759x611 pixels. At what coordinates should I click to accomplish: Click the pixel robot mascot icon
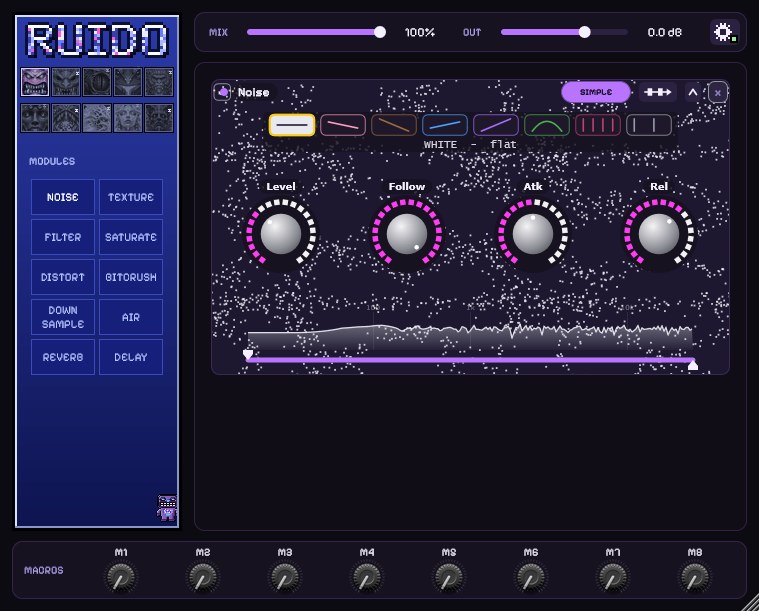(x=167, y=508)
